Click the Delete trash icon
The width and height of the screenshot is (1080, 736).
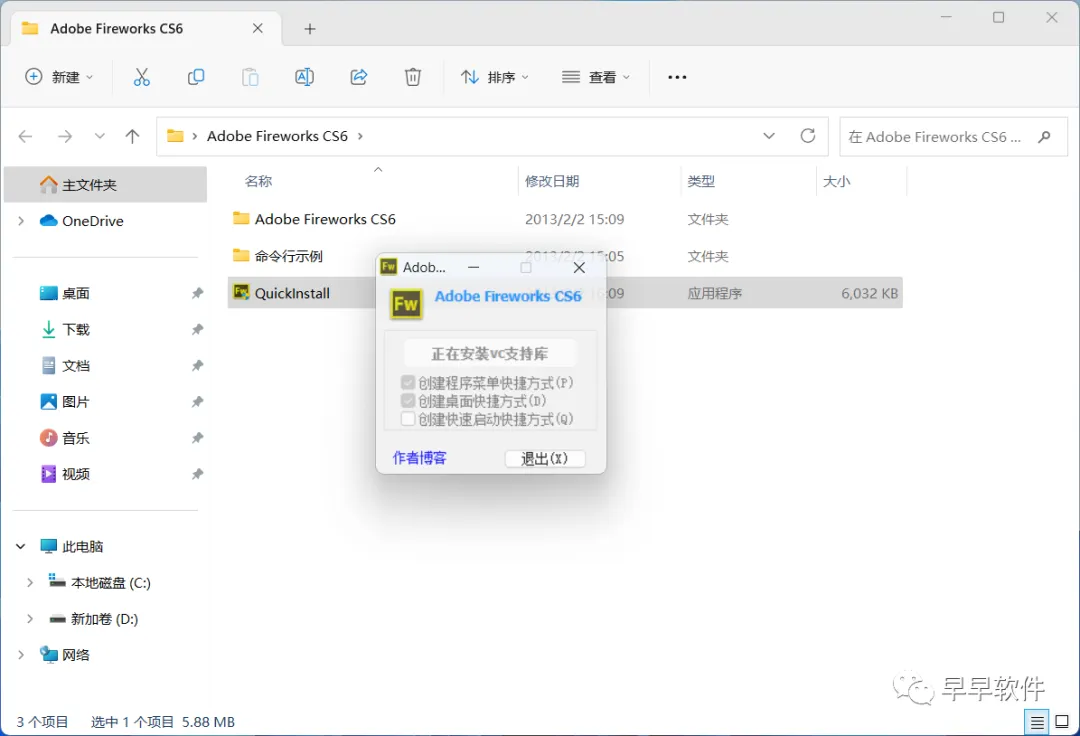pyautogui.click(x=413, y=77)
